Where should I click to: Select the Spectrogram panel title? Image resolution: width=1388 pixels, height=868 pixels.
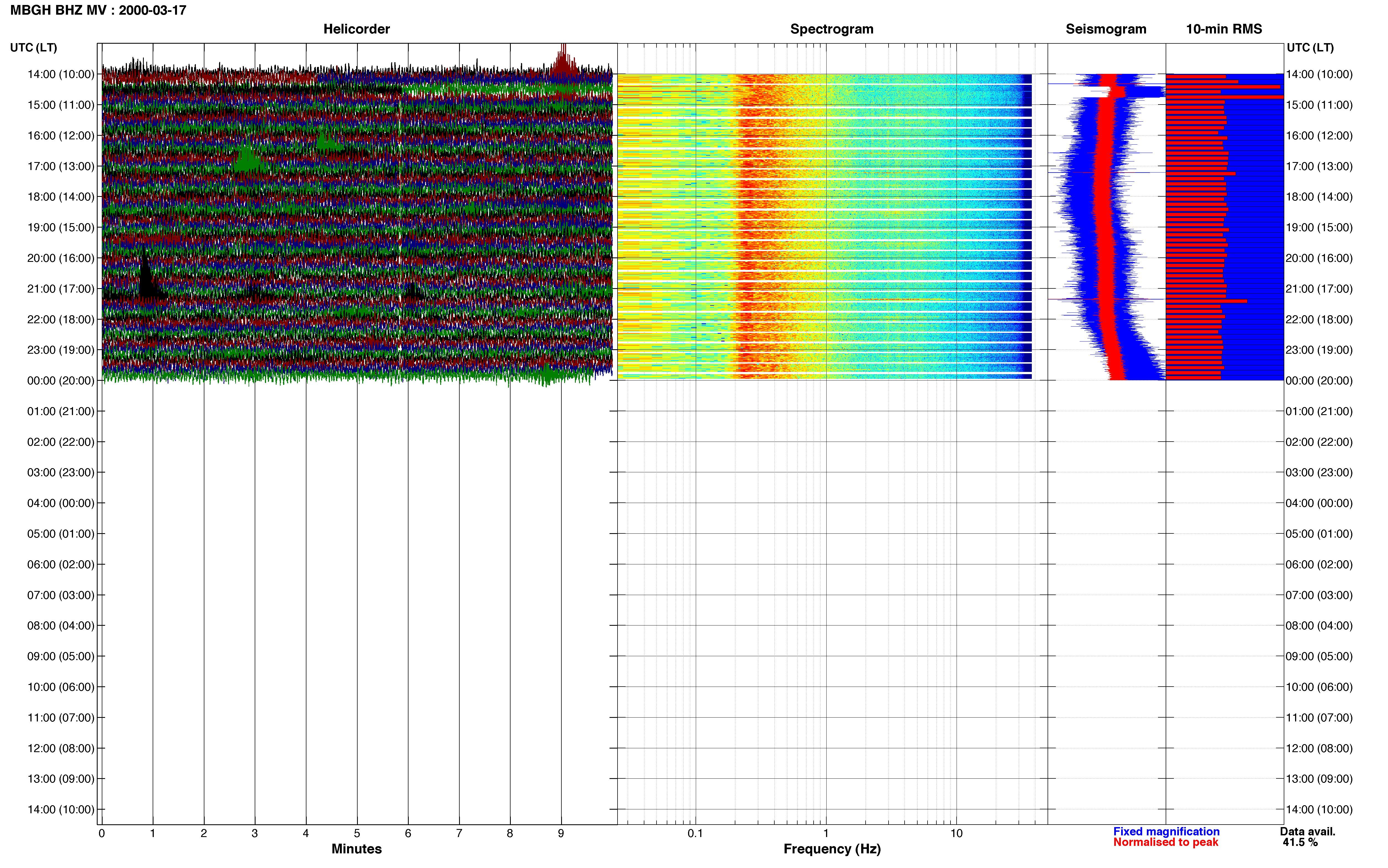[832, 29]
